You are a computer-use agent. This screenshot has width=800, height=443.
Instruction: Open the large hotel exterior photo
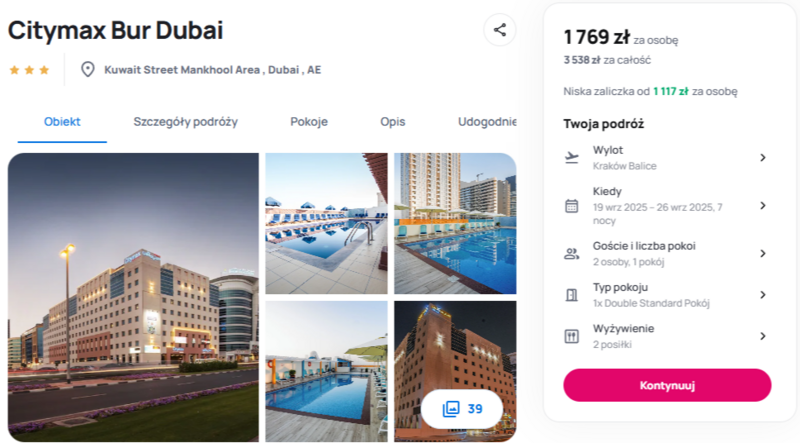tap(133, 297)
